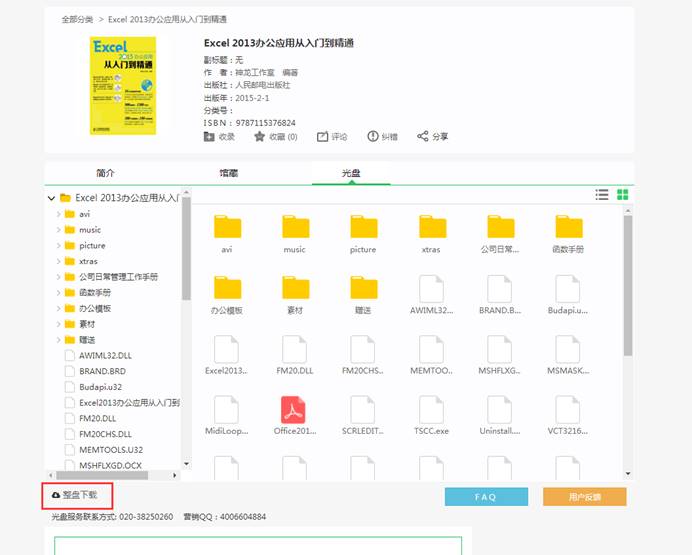
Task: Open the 函数手册 folder icon in grid
Action: point(569,227)
